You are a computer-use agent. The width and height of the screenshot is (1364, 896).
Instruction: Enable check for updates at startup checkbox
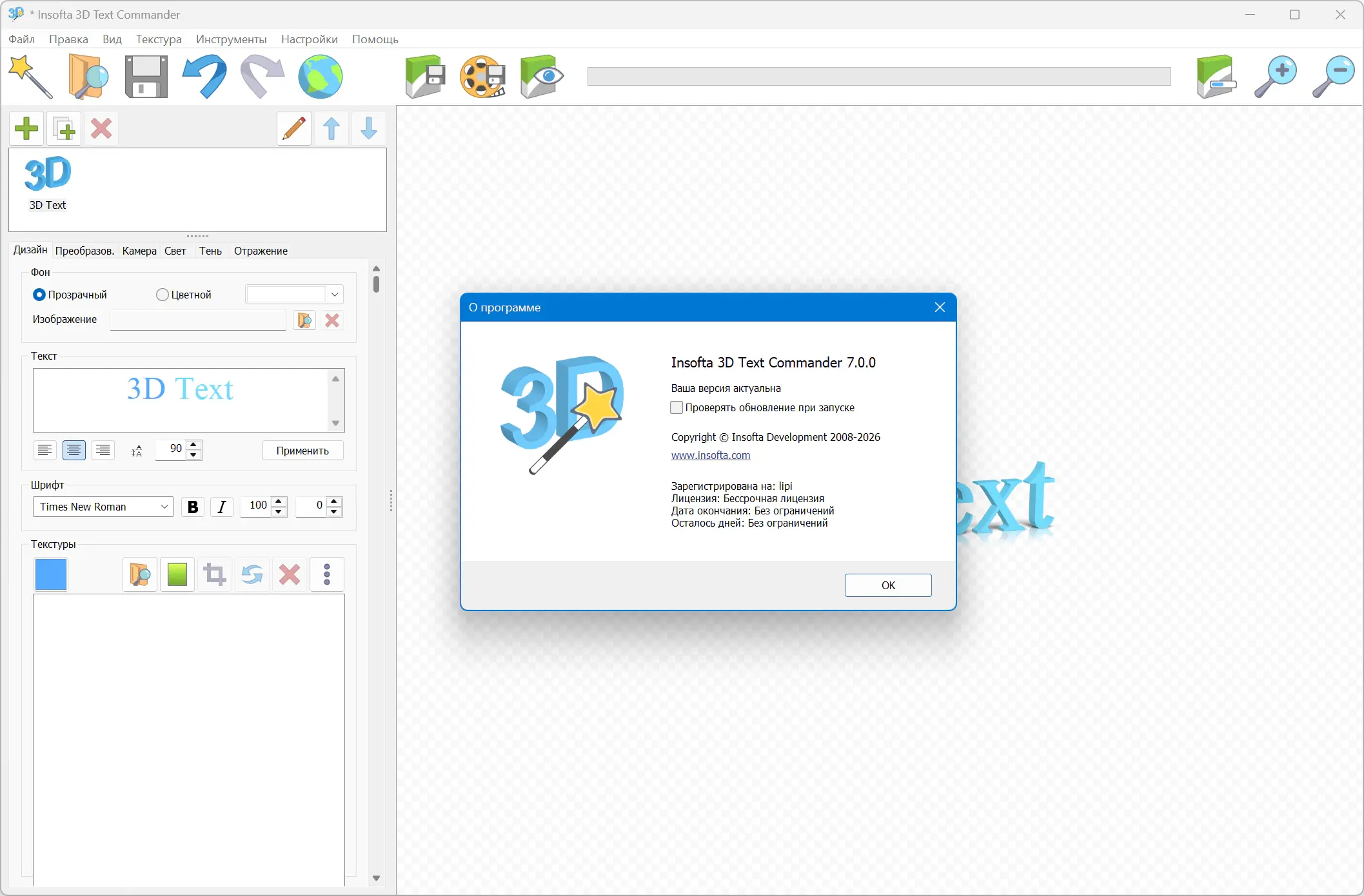click(x=677, y=407)
